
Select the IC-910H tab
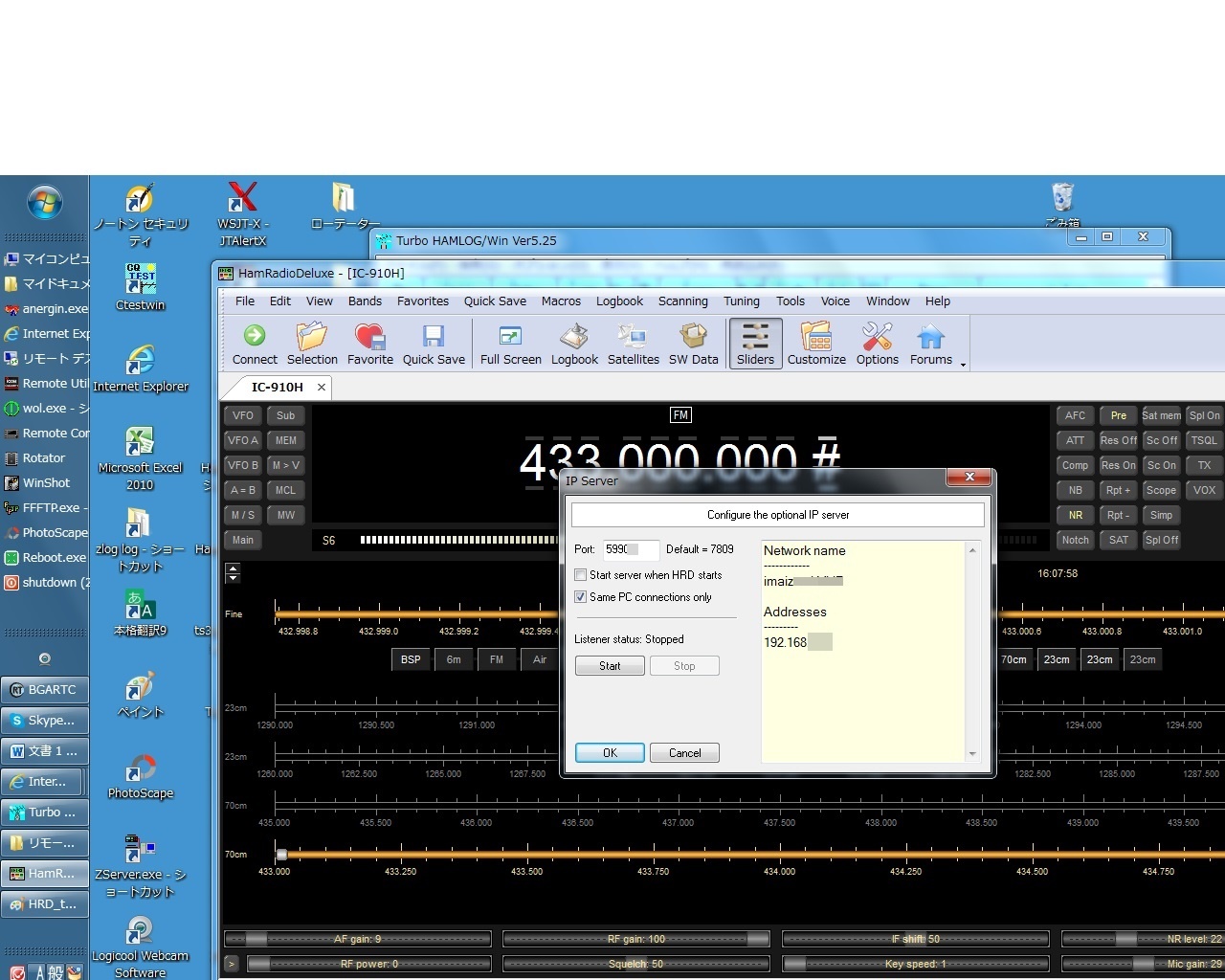(277, 388)
